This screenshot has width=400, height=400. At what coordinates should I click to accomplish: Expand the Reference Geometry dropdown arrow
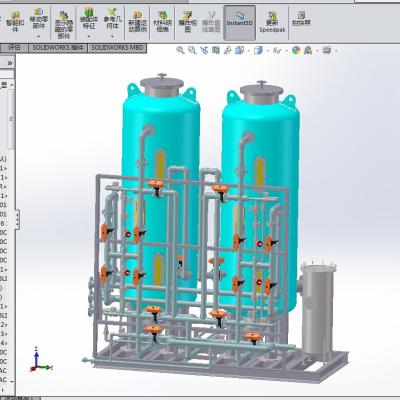(x=113, y=36)
